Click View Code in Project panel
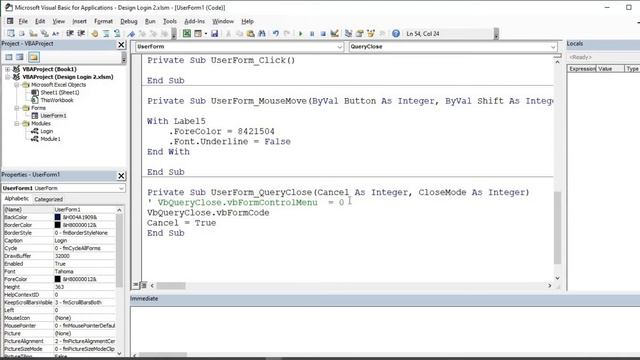This screenshot has height=360, width=640. tap(9, 57)
